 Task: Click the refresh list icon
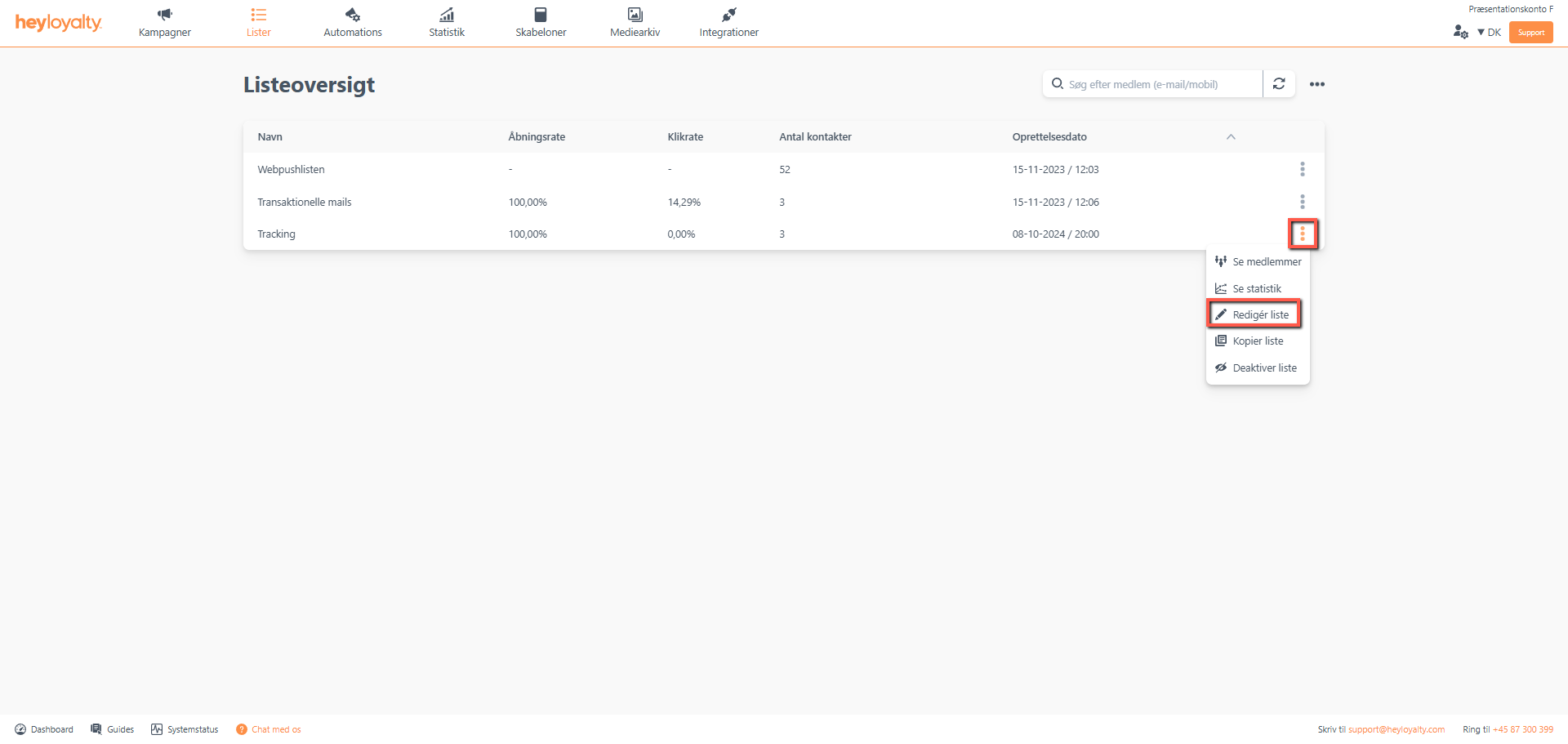(1279, 84)
